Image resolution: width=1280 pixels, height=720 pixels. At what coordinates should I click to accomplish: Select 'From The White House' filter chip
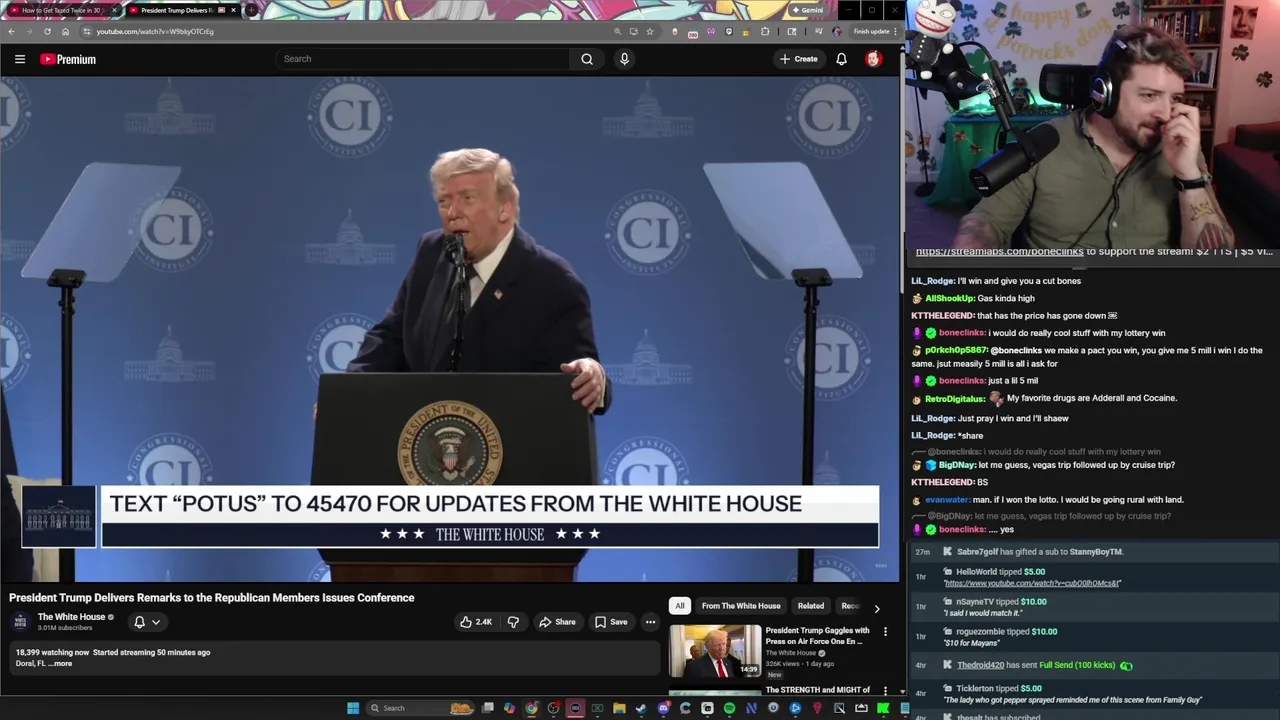(x=741, y=606)
